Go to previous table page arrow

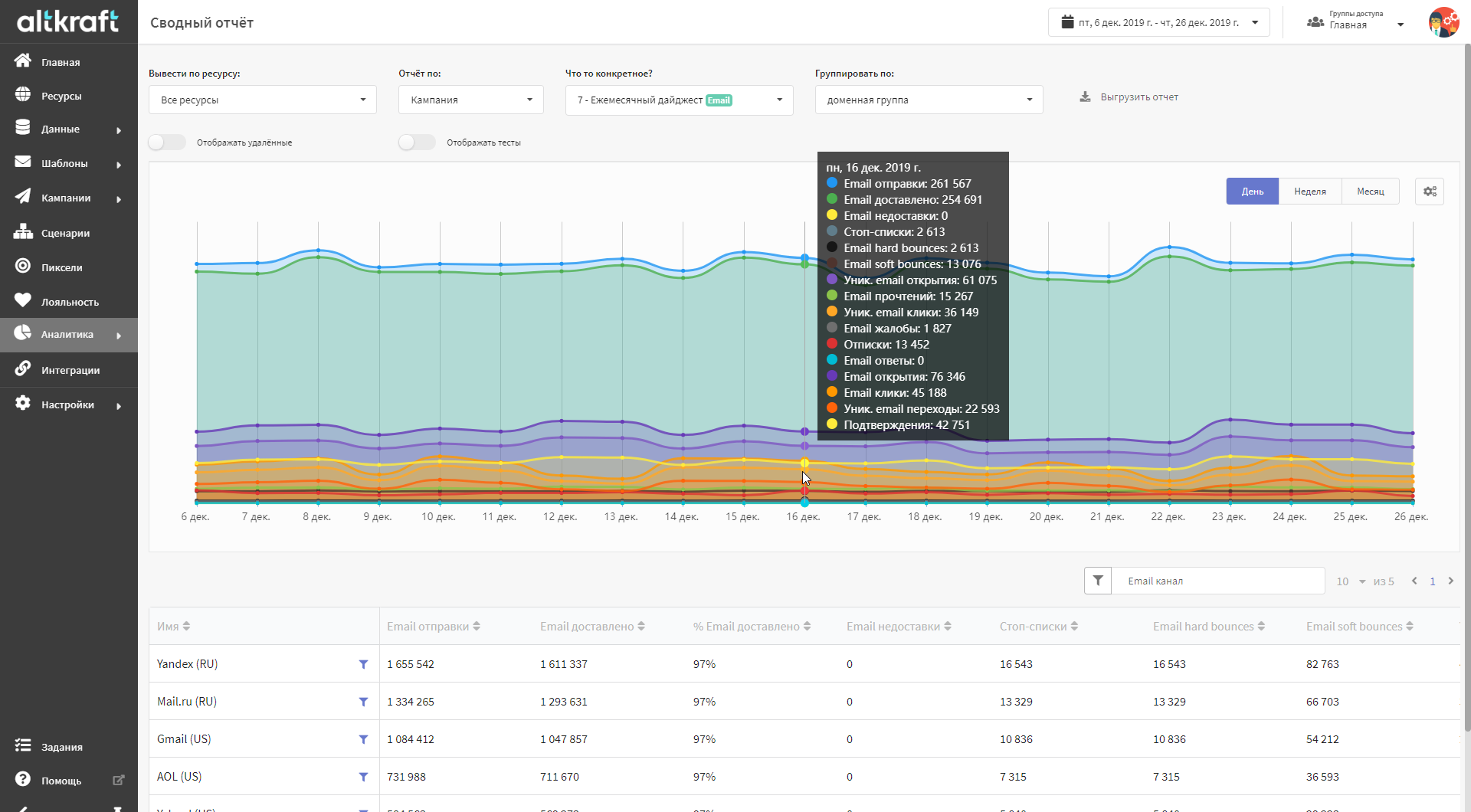click(x=1414, y=581)
